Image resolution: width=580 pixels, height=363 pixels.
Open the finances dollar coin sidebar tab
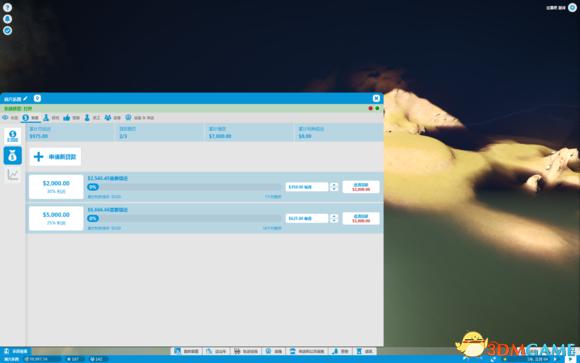pyautogui.click(x=13, y=136)
